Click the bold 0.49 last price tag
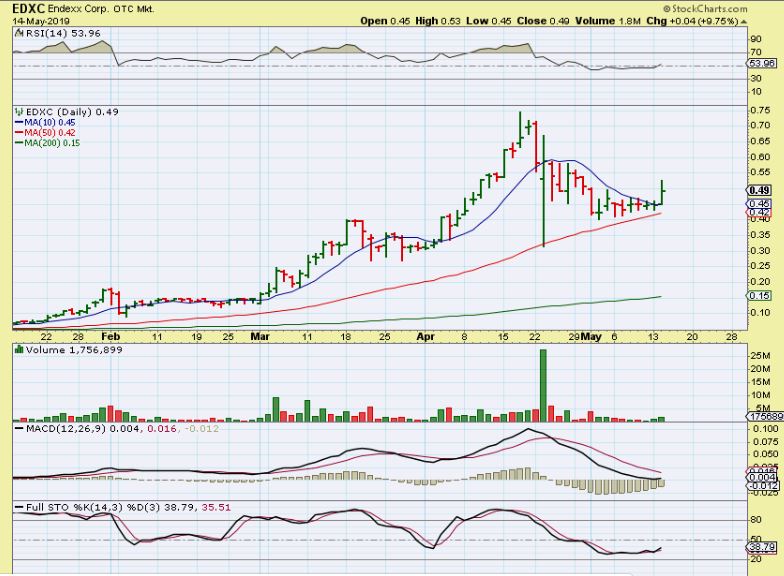The height and width of the screenshot is (576, 784). [x=760, y=190]
